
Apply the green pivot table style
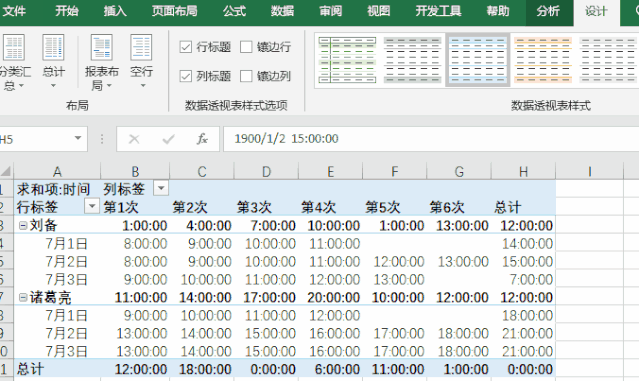347,59
